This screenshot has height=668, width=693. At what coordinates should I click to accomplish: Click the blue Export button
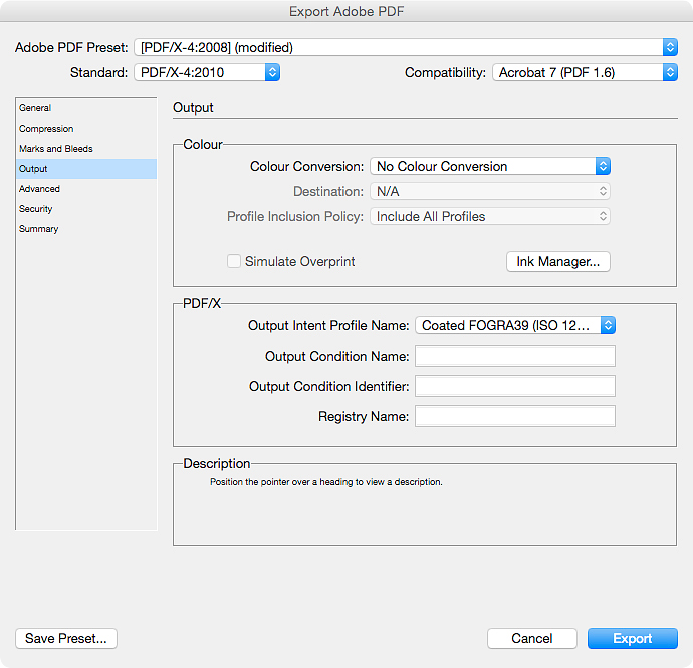click(632, 638)
